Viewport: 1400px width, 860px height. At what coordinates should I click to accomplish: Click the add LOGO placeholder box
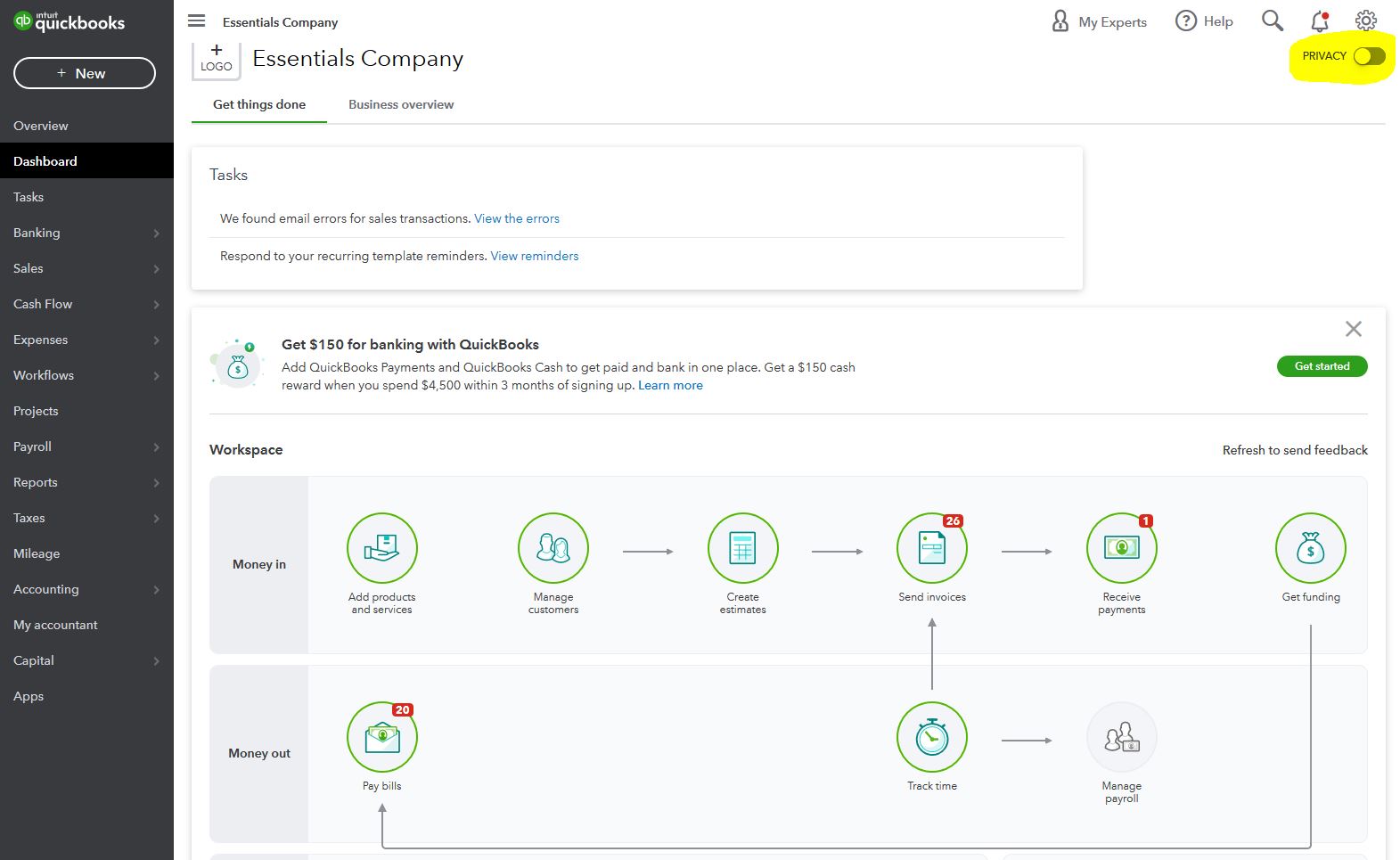[x=217, y=59]
